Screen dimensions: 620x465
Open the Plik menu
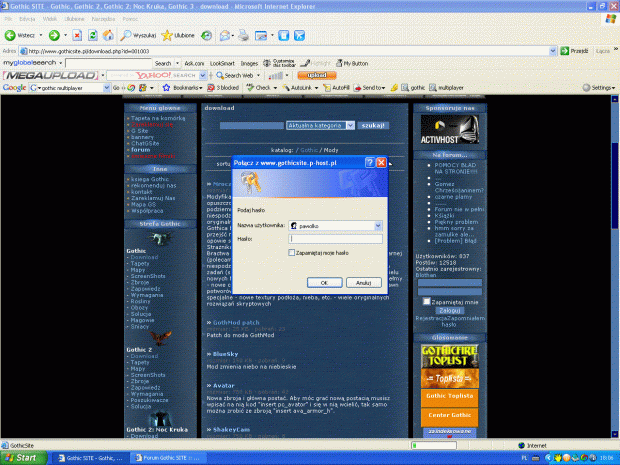click(x=8, y=19)
